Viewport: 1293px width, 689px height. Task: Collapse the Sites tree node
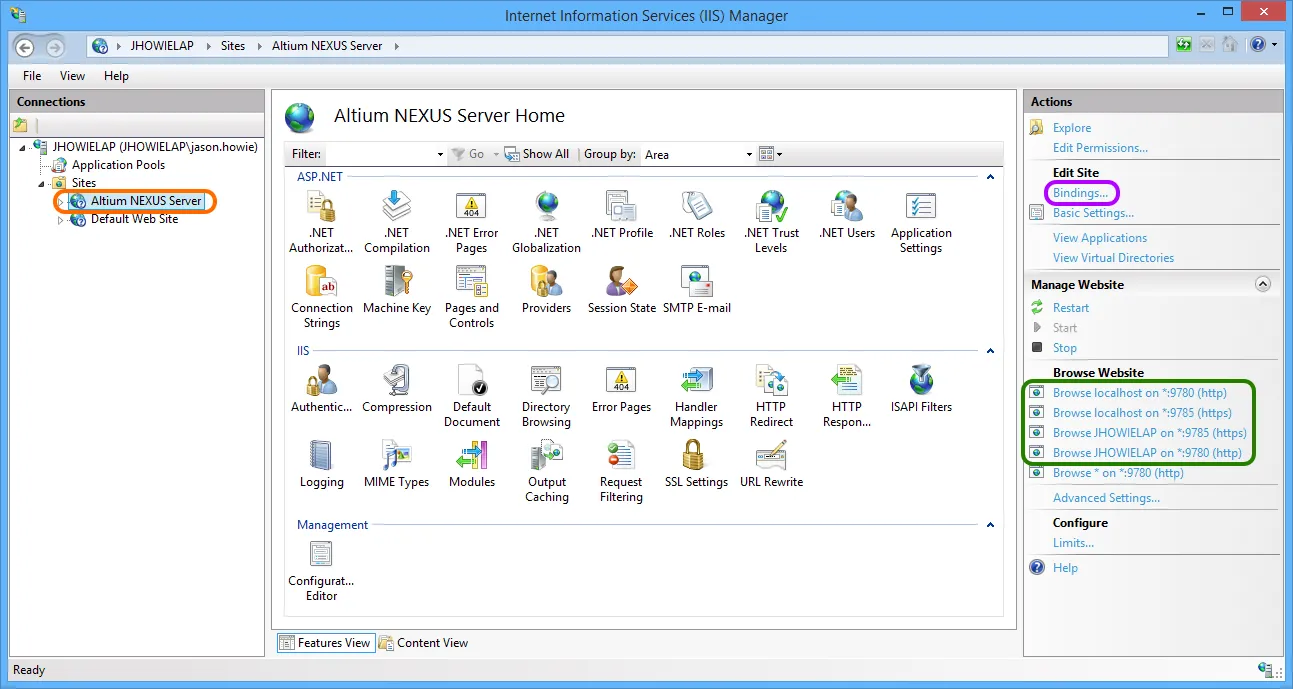click(42, 184)
